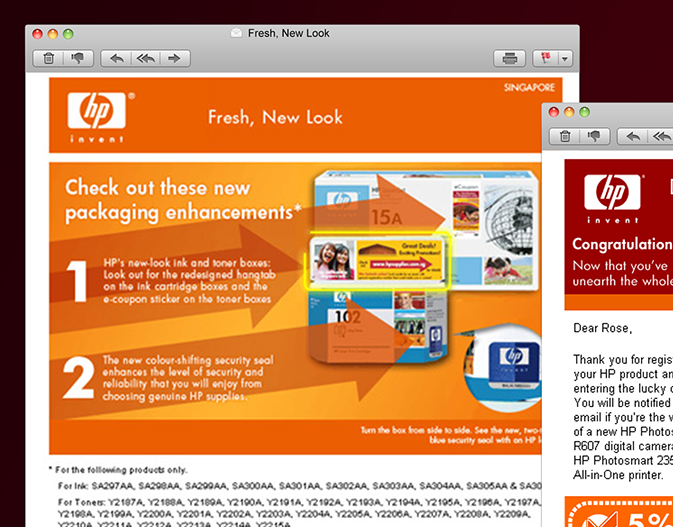Open the flag color dropdown arrow

coord(565,58)
